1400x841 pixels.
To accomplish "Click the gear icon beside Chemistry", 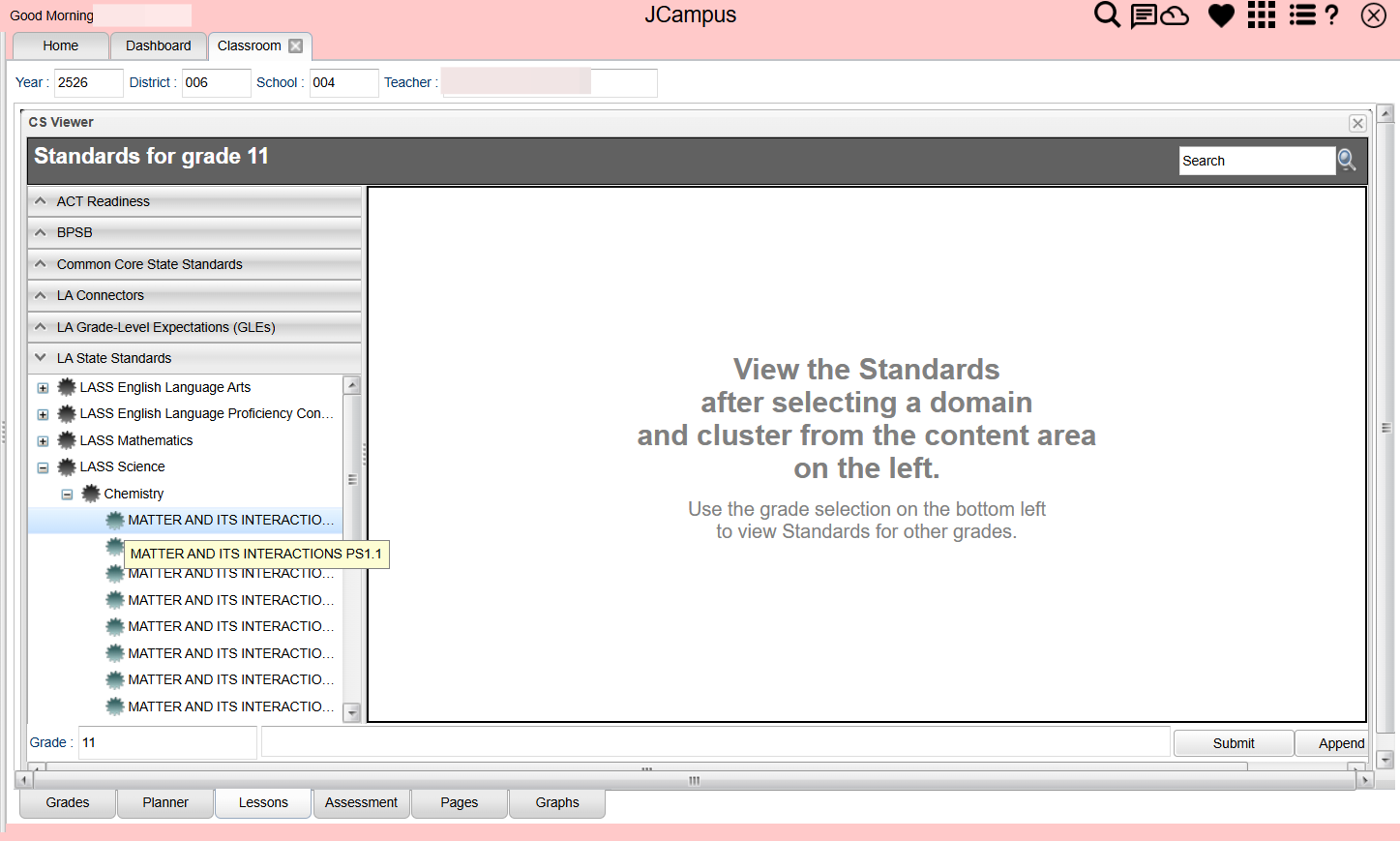I will (x=91, y=494).
